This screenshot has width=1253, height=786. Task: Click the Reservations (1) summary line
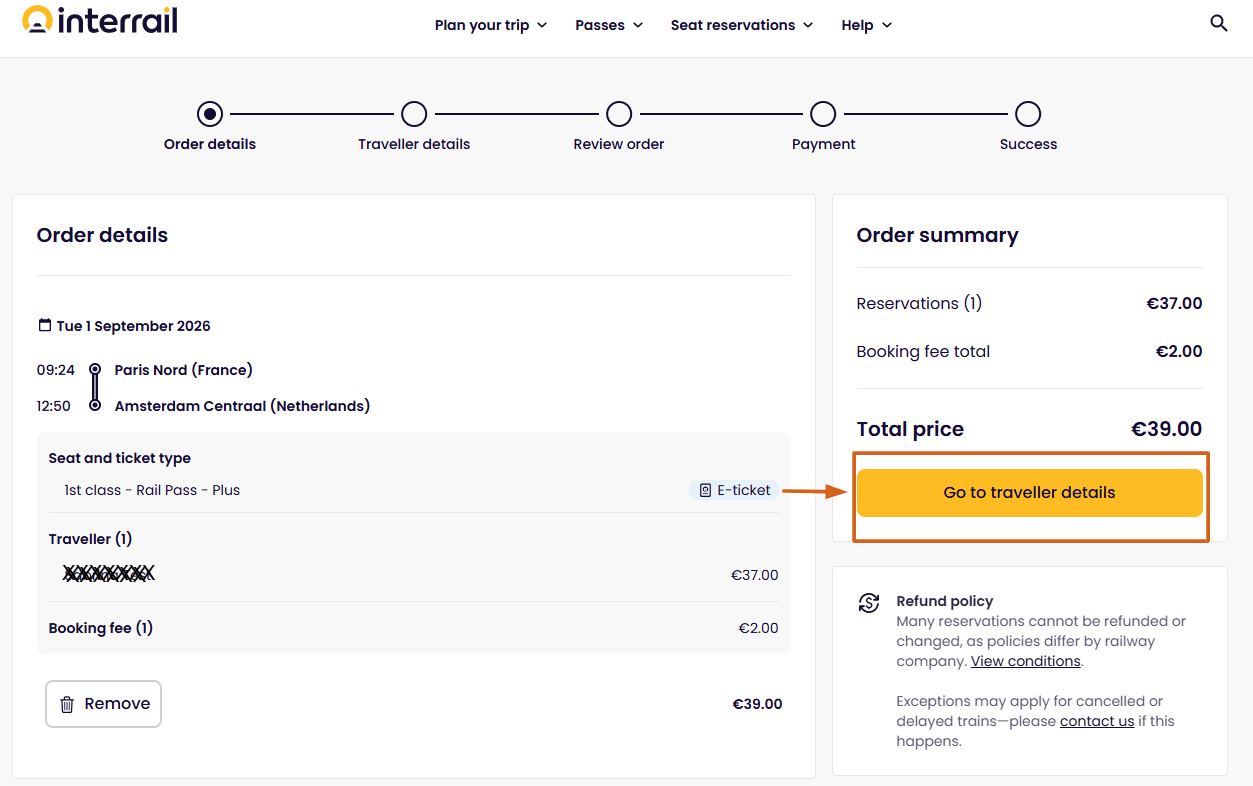(x=919, y=303)
